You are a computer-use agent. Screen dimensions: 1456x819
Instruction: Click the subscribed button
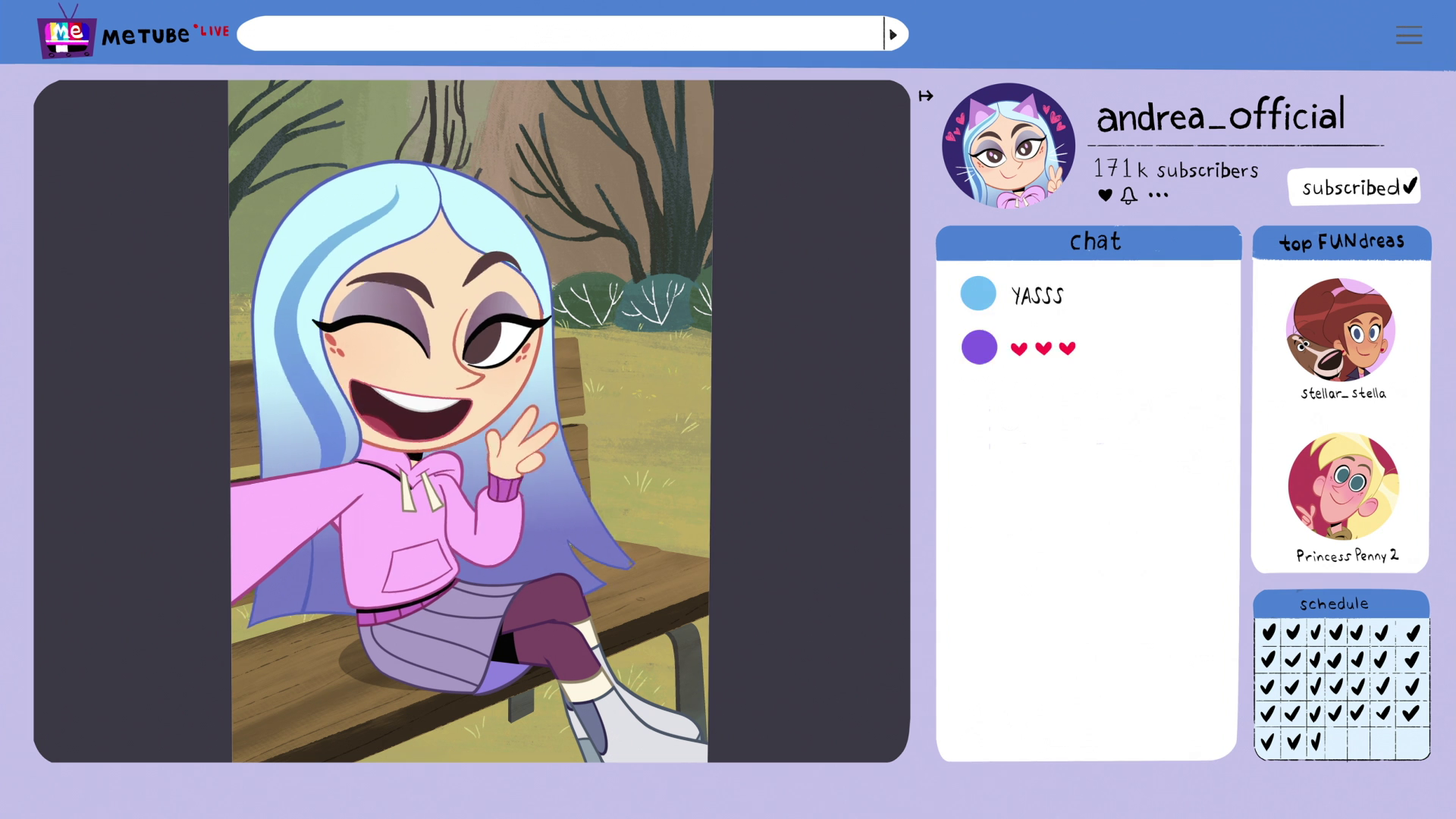click(x=1354, y=187)
